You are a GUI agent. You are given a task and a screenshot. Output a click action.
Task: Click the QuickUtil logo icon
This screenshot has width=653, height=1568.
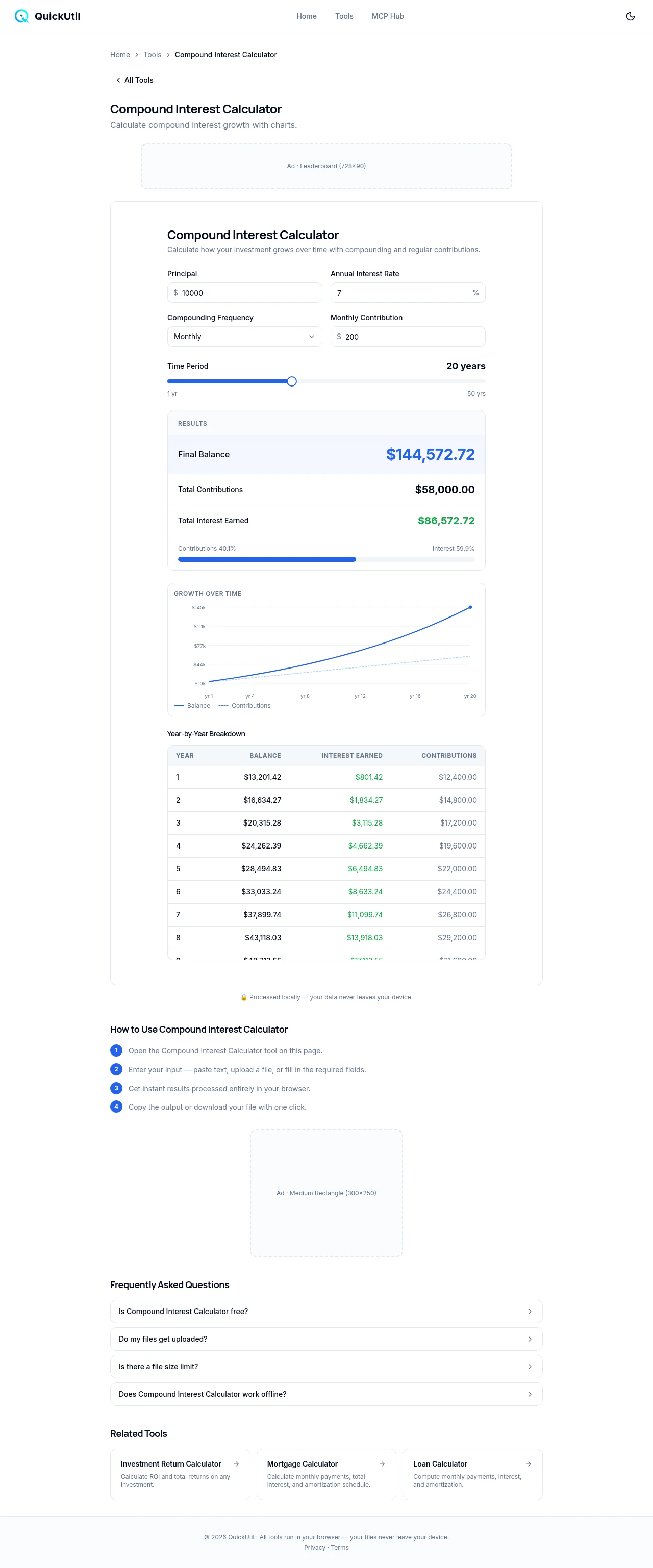[x=21, y=16]
